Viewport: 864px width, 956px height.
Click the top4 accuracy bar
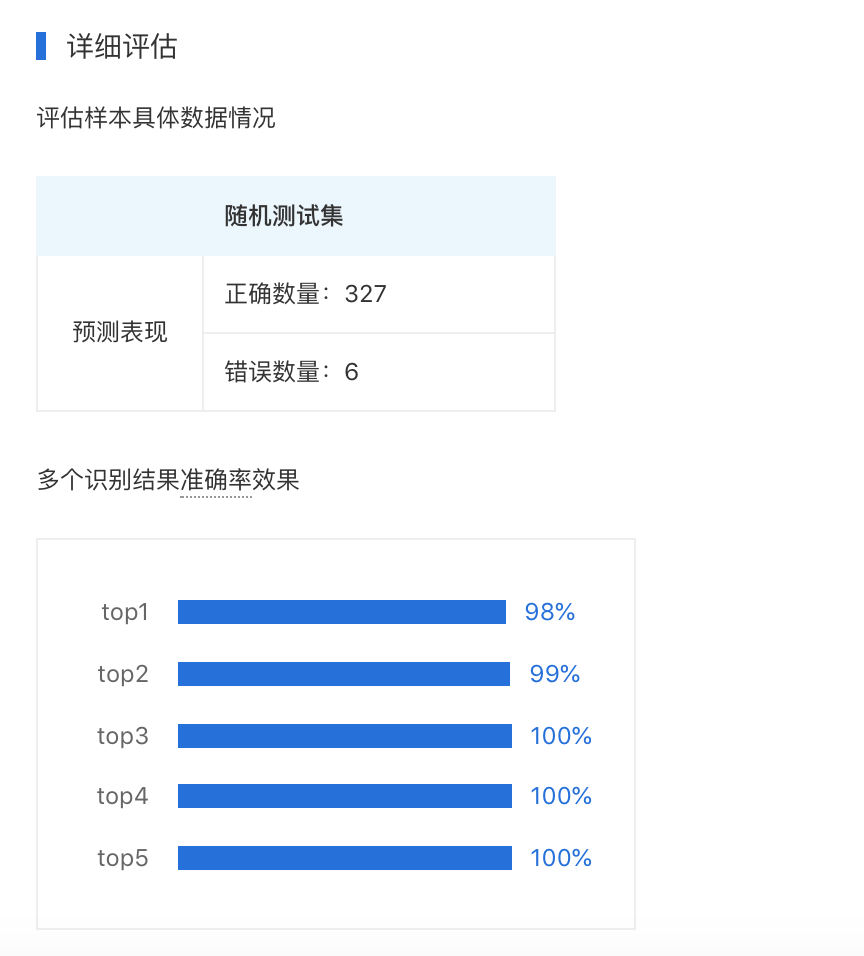point(345,796)
